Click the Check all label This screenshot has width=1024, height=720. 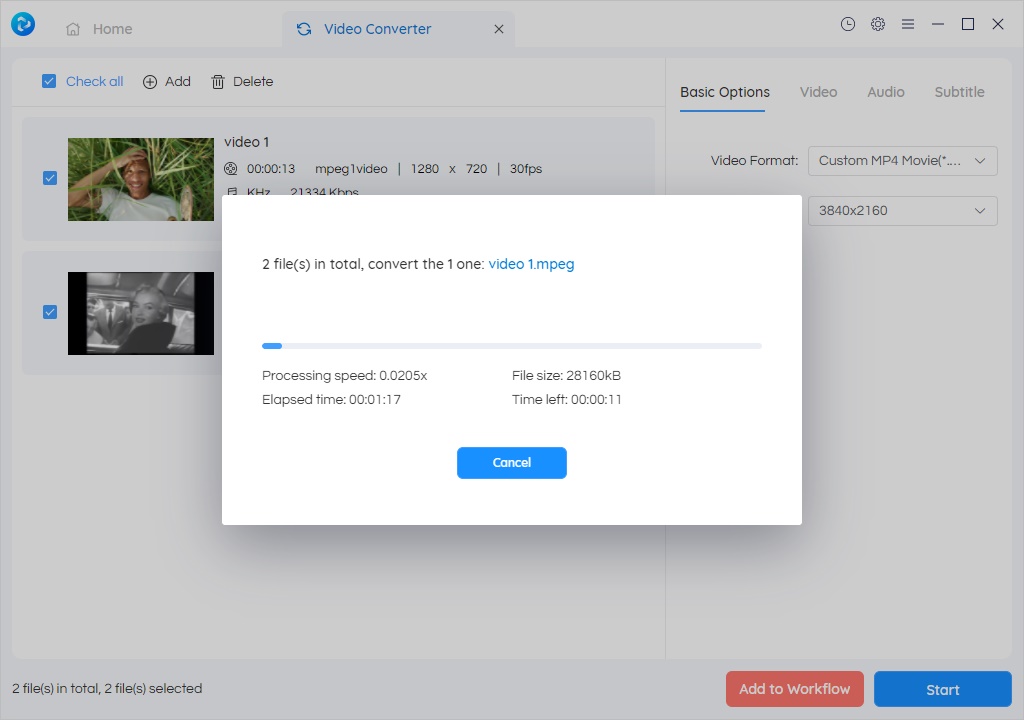(95, 82)
